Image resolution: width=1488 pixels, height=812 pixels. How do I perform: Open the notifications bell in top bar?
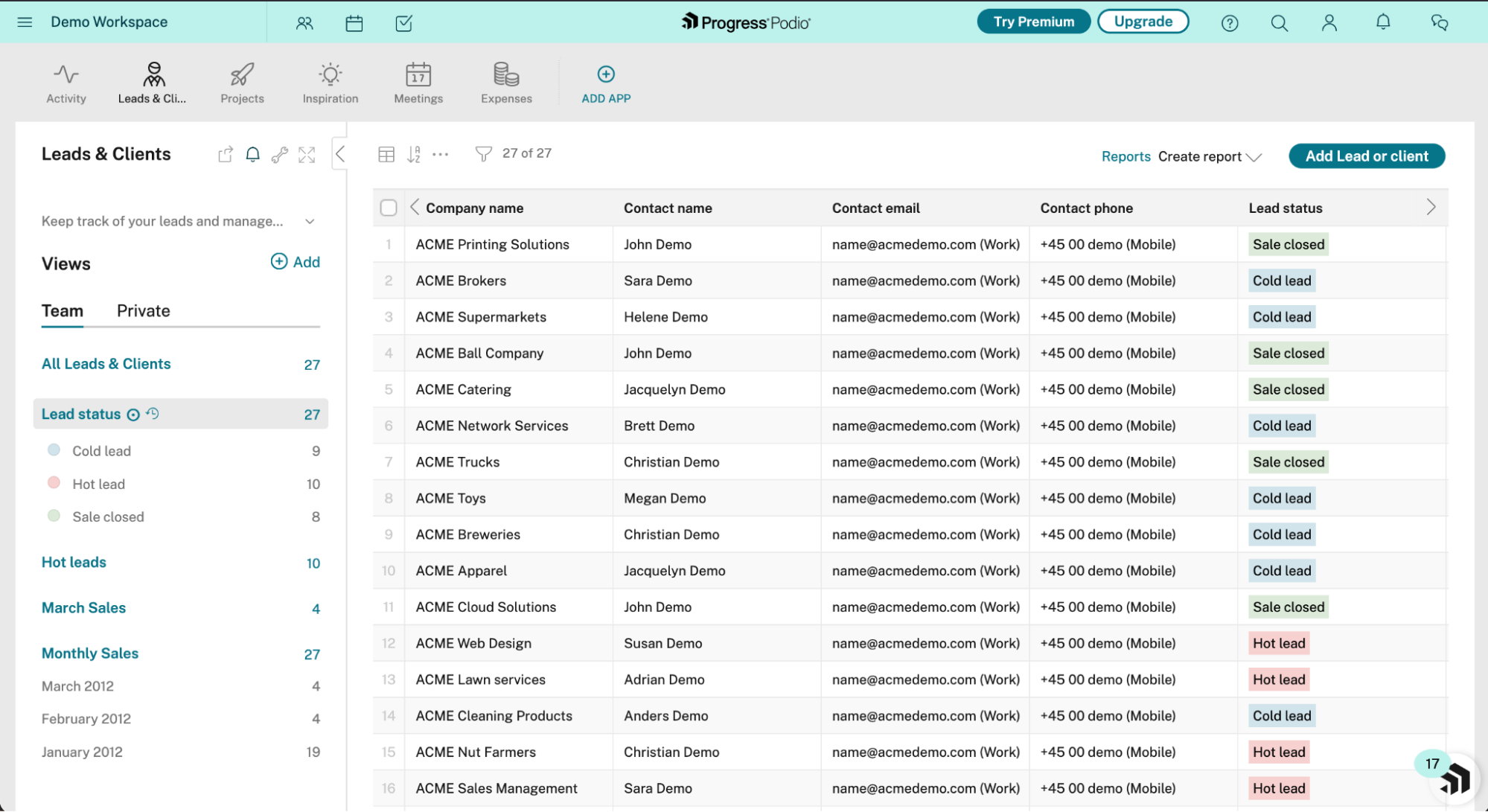click(1383, 22)
